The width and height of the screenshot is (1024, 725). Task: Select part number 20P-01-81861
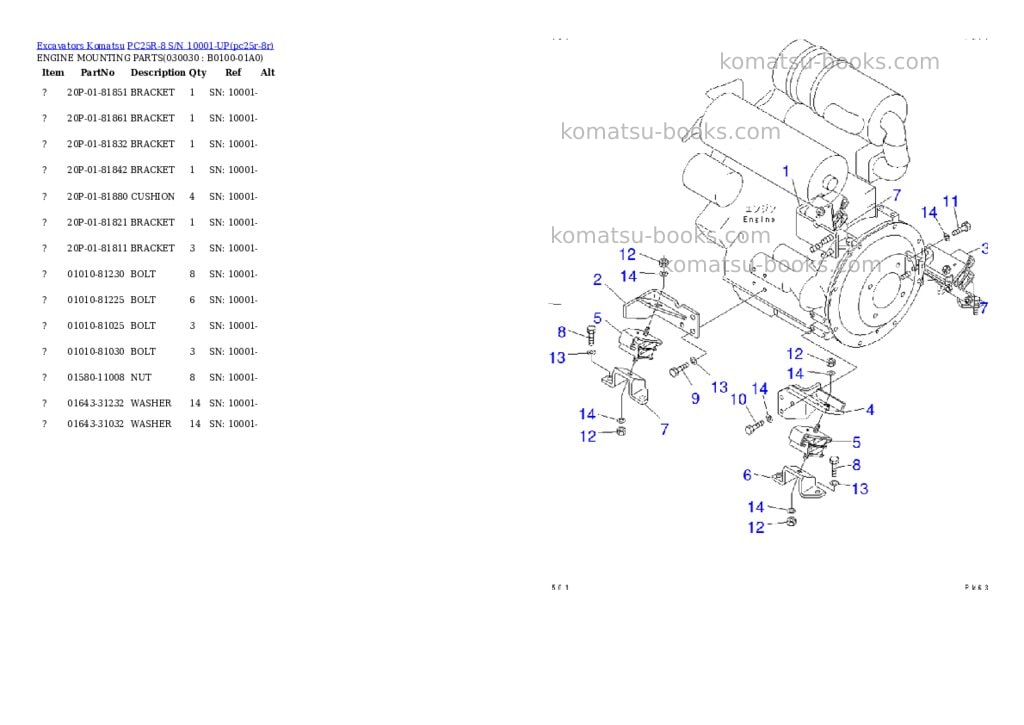[97, 118]
